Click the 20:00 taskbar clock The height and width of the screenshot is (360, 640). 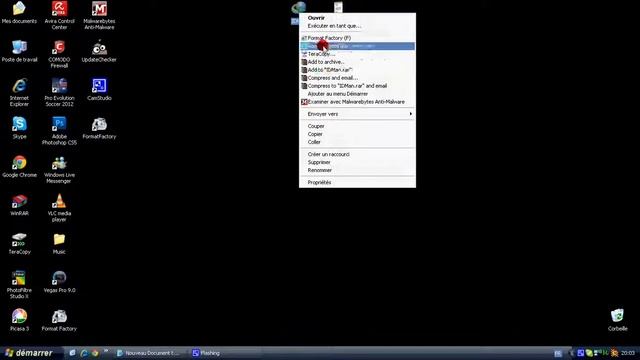[x=628, y=353]
